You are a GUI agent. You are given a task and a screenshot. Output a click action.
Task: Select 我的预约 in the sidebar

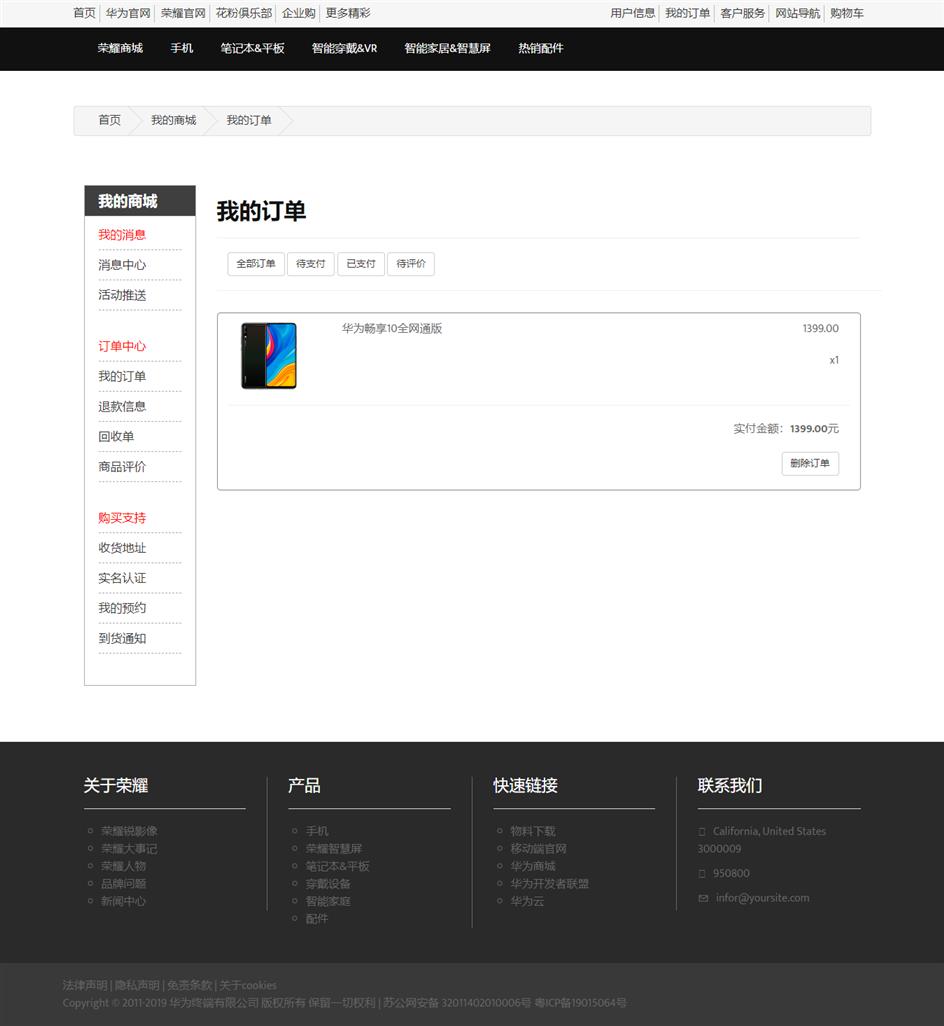pos(122,608)
